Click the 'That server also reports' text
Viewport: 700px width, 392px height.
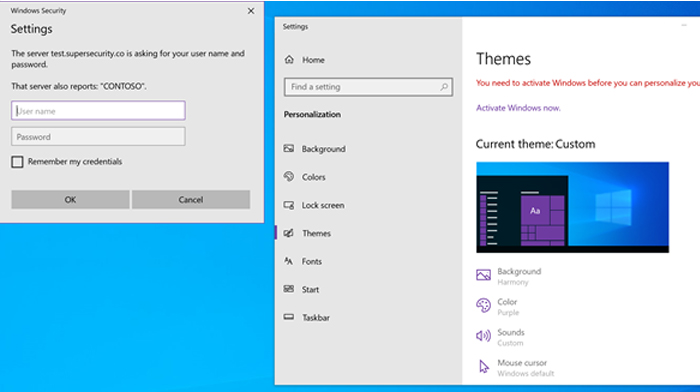(x=79, y=86)
